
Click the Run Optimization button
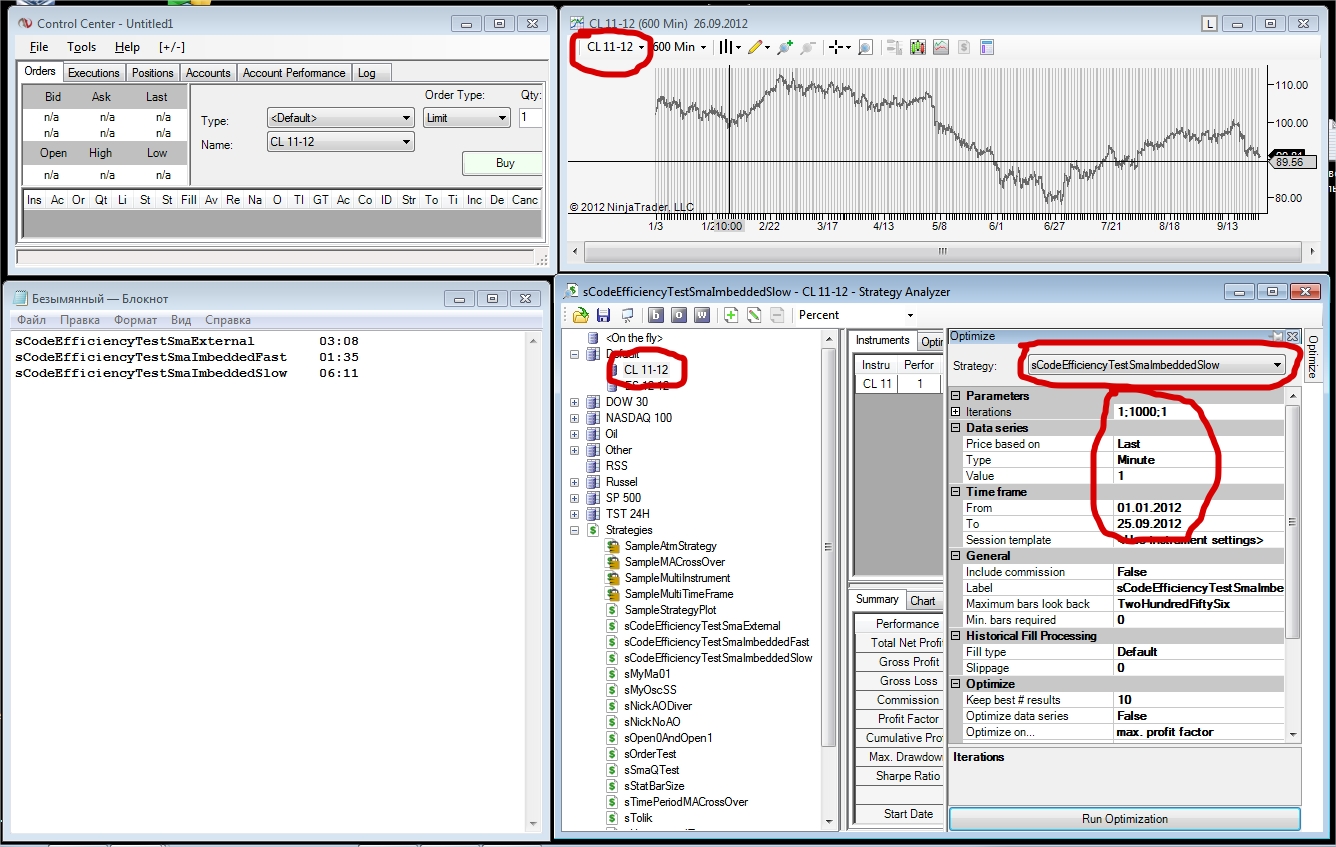(1125, 819)
